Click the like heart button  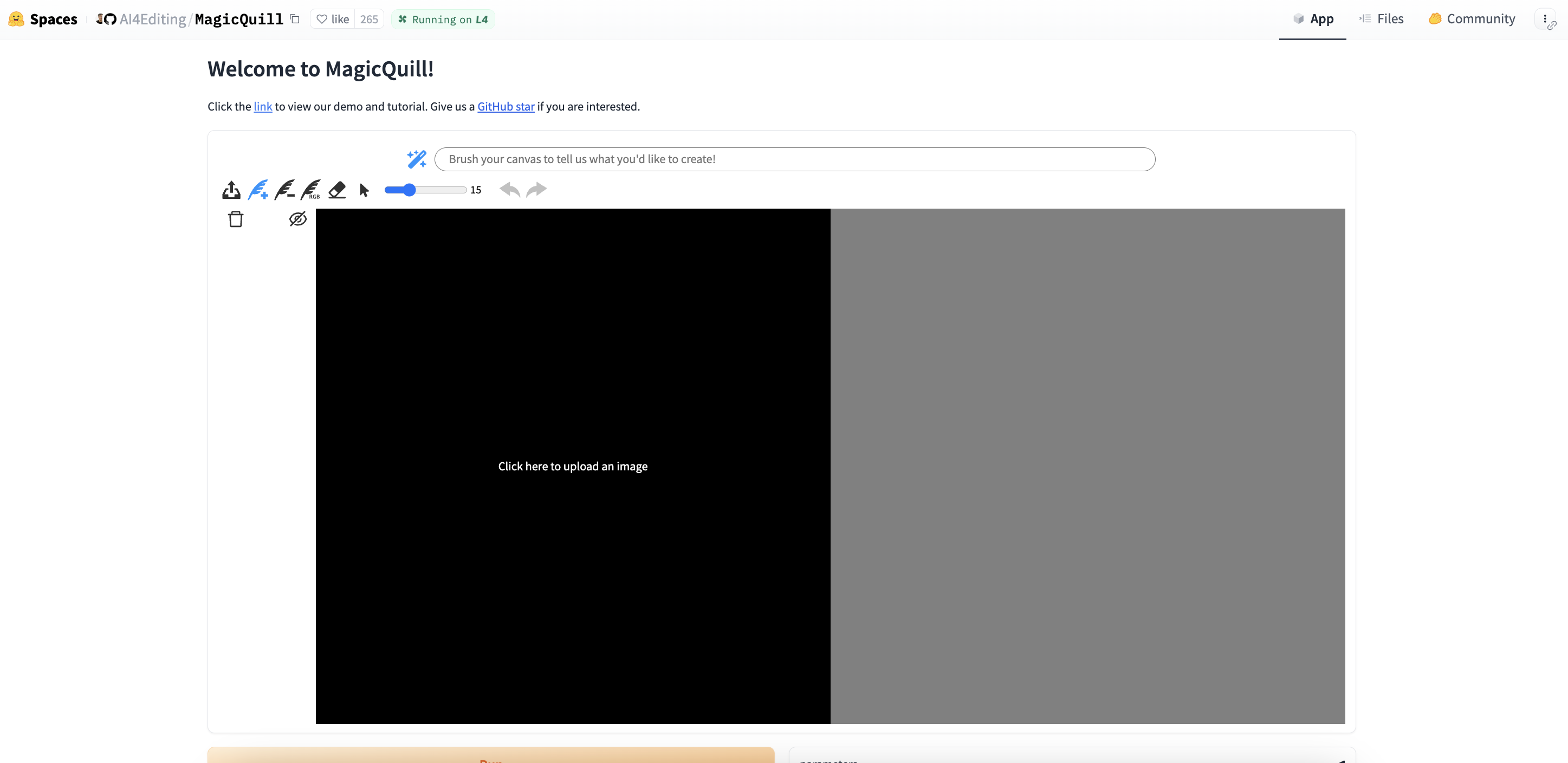(x=333, y=20)
